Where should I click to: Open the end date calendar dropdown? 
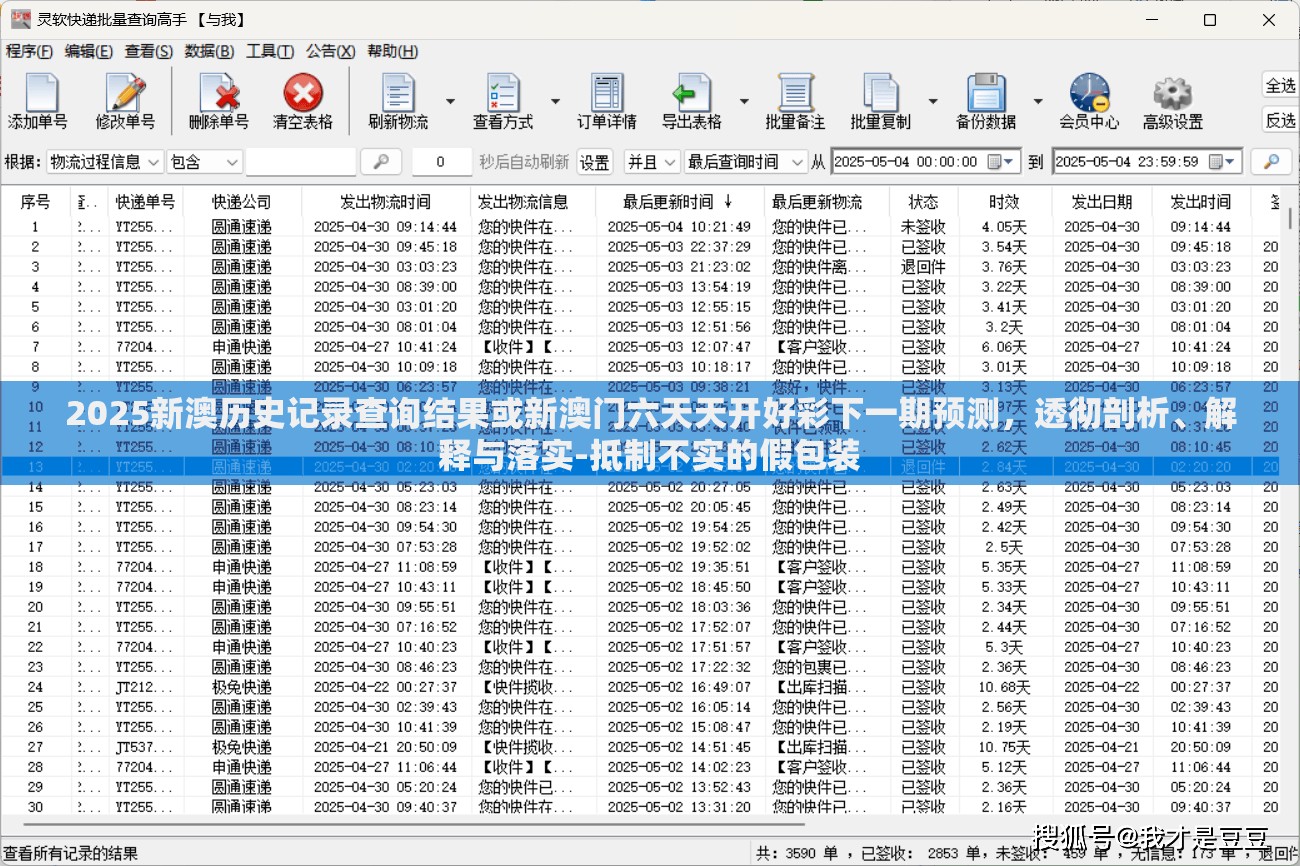click(x=1222, y=161)
